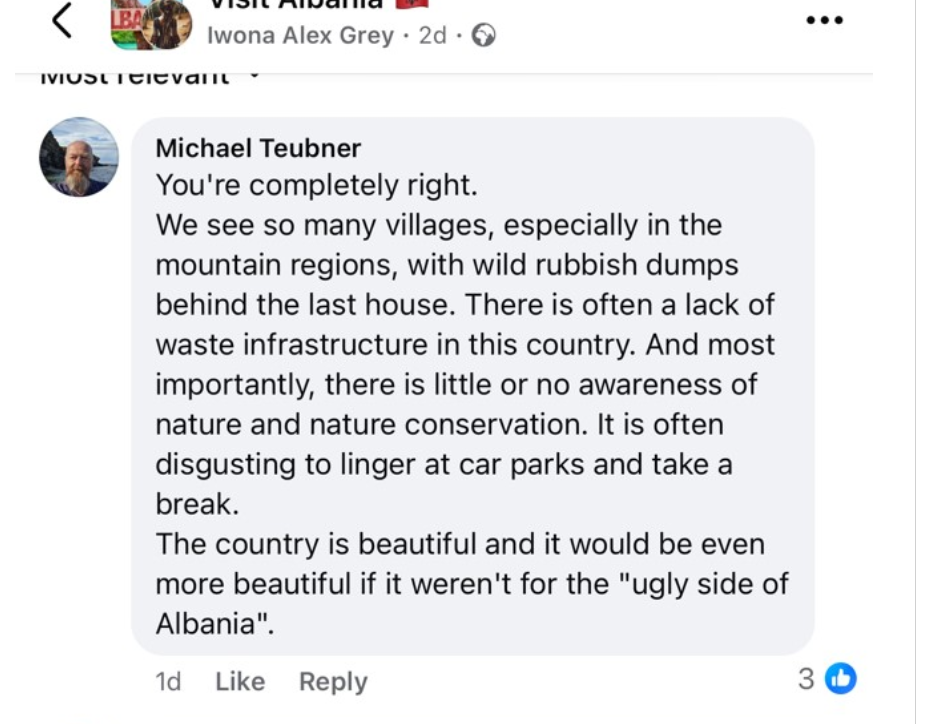926x724 pixels.
Task: Click the post's 2d timestamp
Action: 433,36
